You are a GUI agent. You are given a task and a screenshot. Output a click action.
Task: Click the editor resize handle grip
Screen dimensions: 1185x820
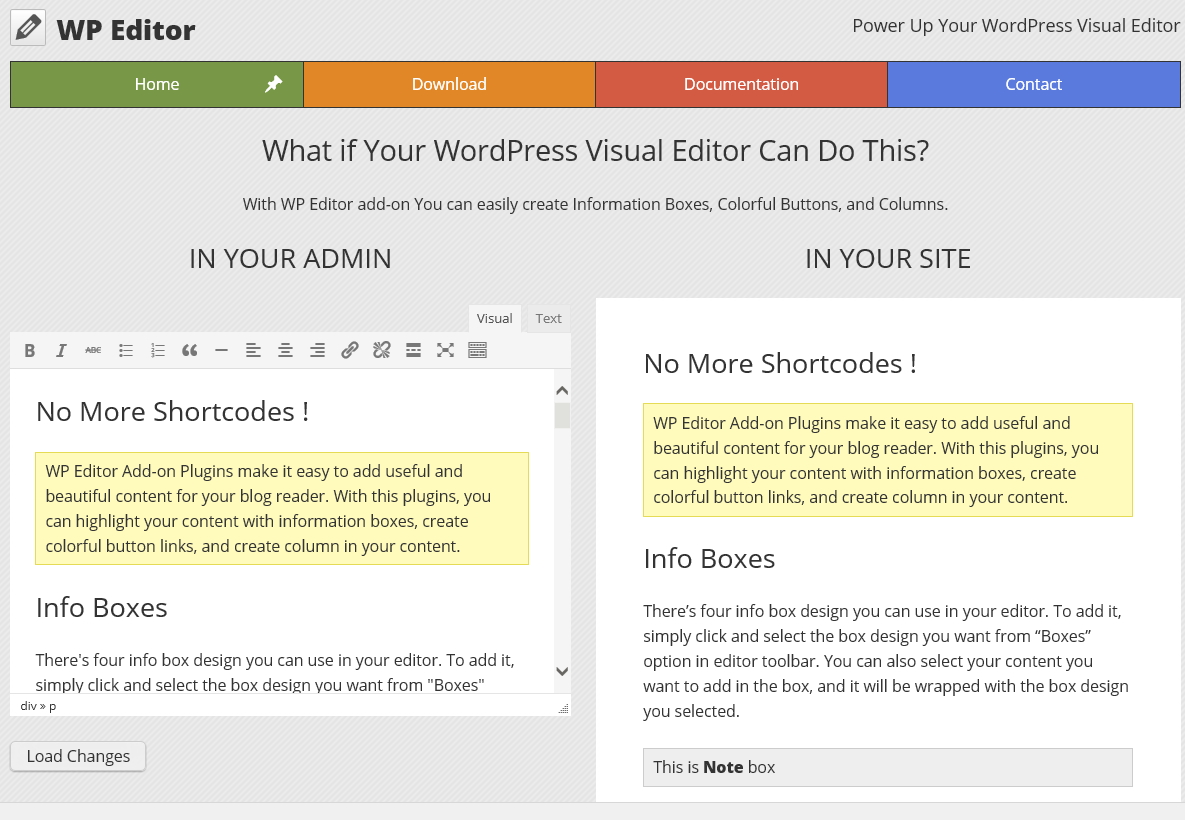(x=563, y=708)
